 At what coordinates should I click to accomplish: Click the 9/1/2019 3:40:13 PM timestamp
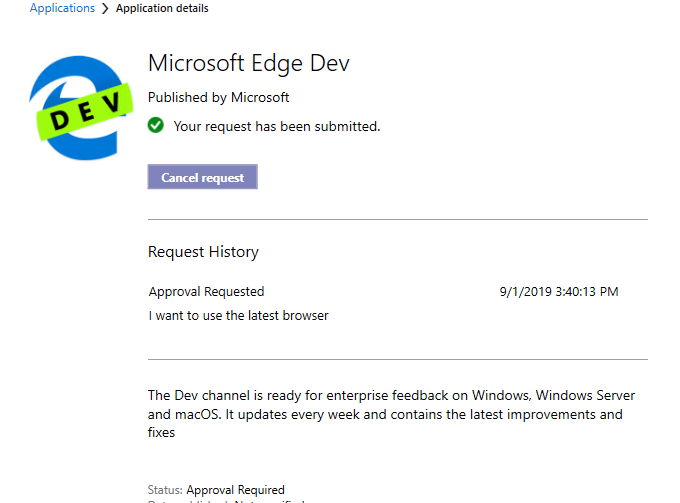558,292
